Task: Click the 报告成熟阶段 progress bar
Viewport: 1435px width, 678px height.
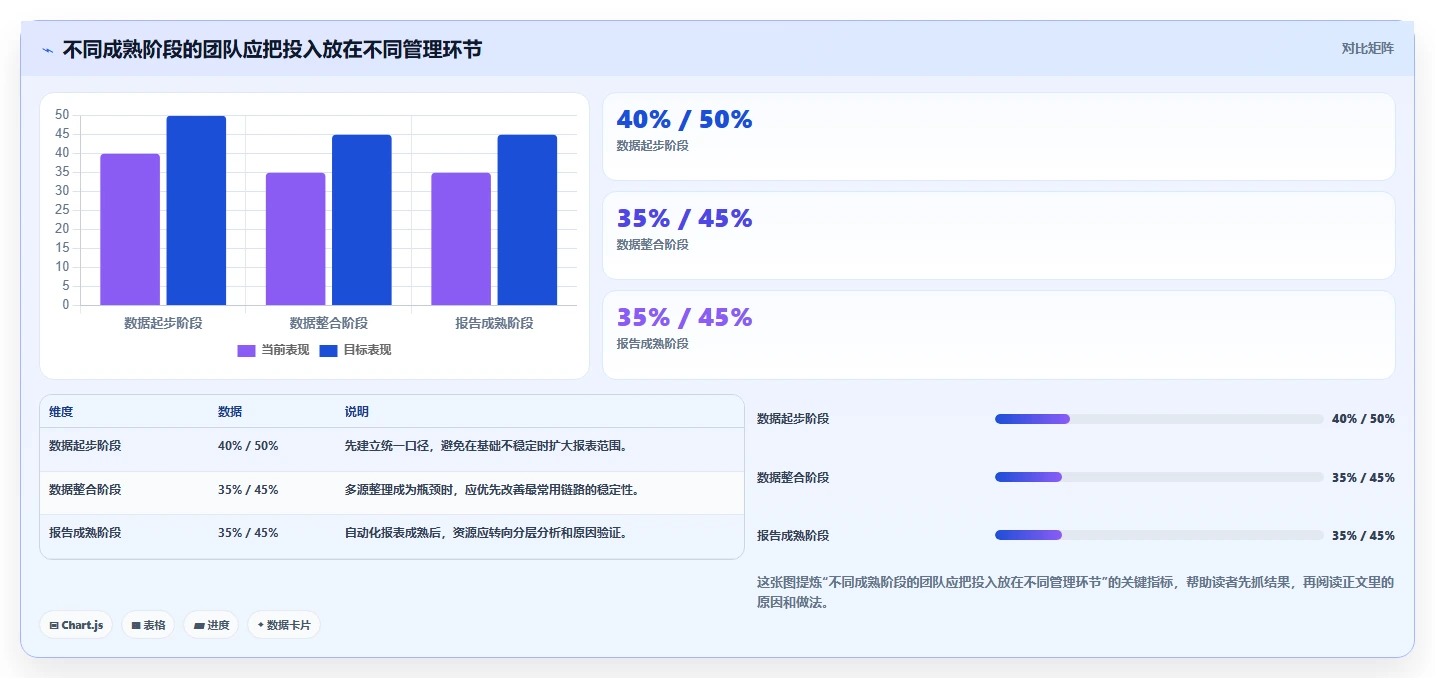Action: [1159, 535]
